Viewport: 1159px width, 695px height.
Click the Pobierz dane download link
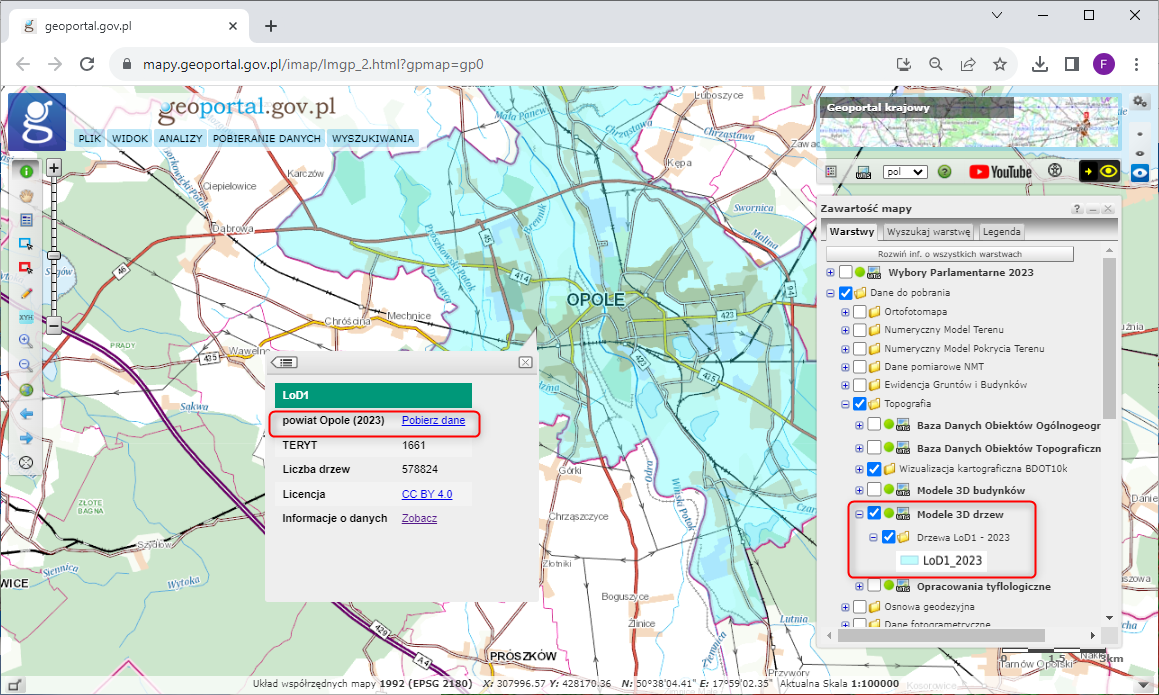tap(433, 421)
